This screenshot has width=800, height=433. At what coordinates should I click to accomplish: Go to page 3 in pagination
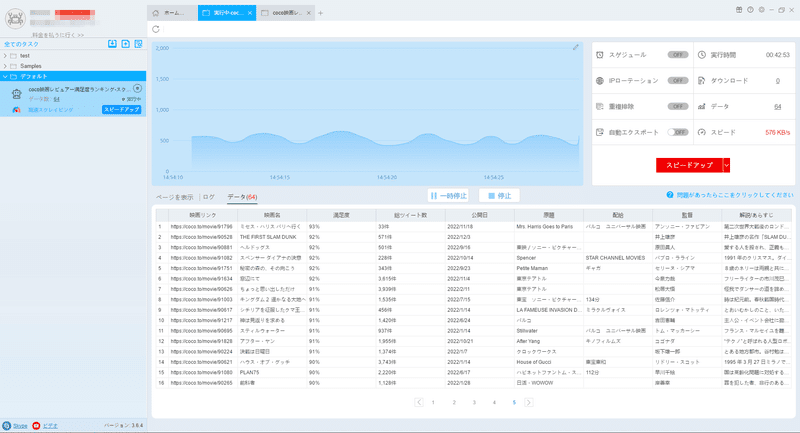pos(474,402)
